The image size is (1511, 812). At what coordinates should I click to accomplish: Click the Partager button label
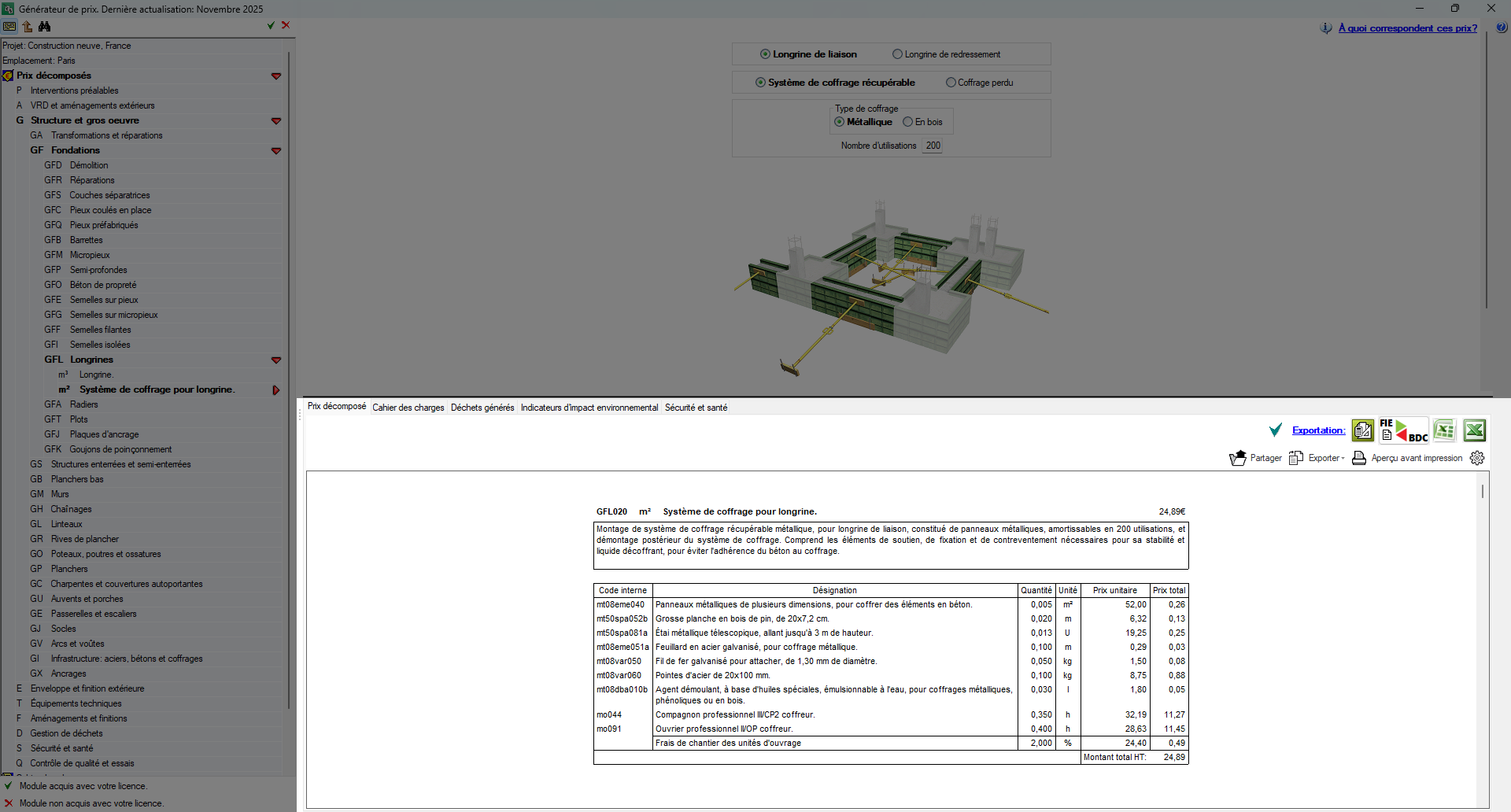tap(1266, 458)
